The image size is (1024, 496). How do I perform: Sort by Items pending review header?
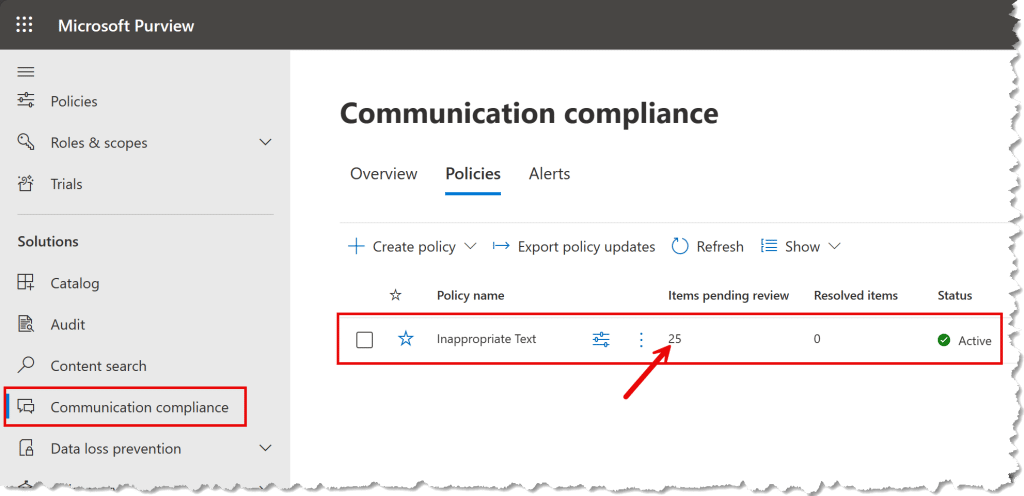pyautogui.click(x=728, y=296)
